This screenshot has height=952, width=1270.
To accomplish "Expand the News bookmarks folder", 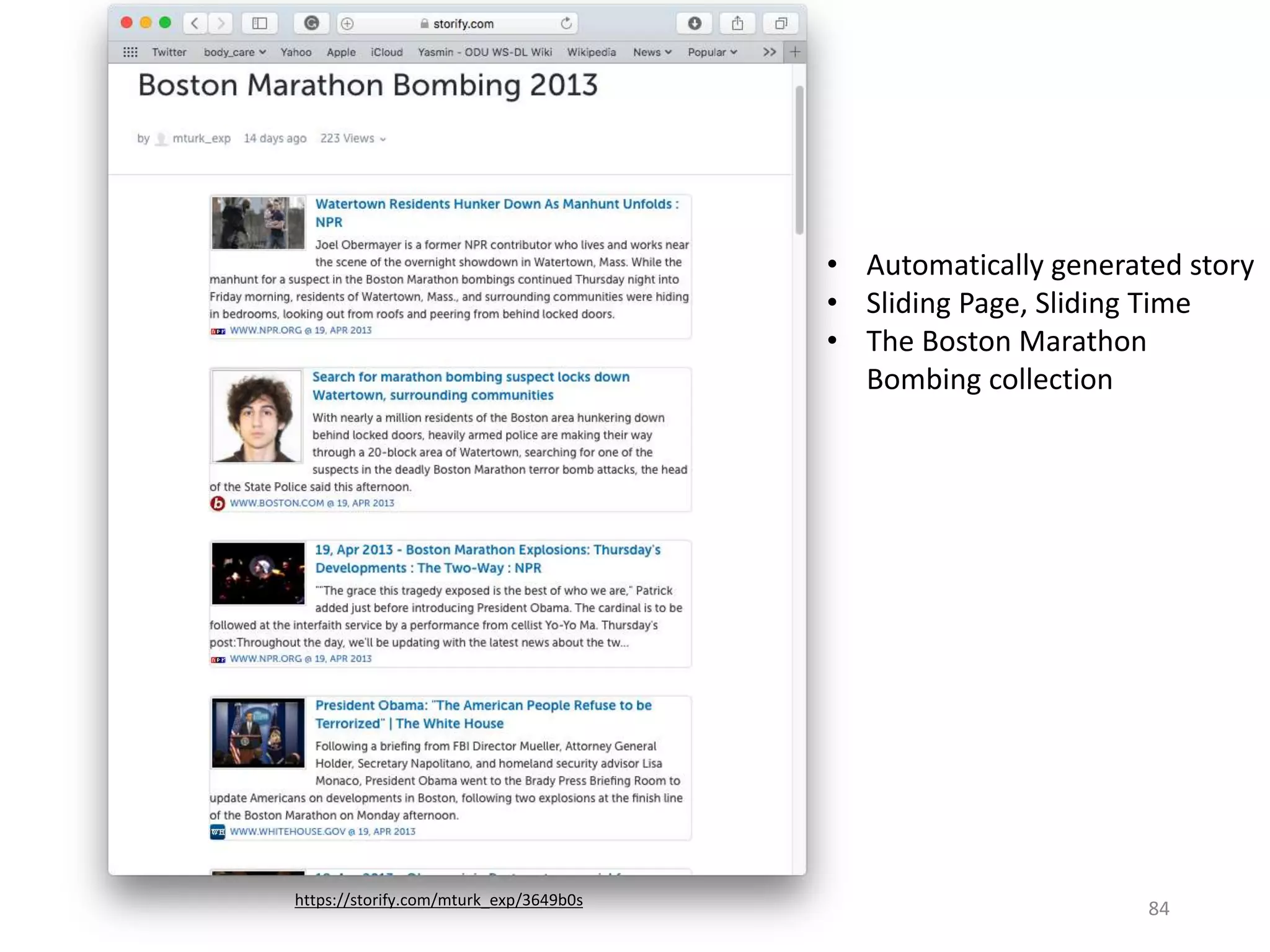I will point(652,52).
